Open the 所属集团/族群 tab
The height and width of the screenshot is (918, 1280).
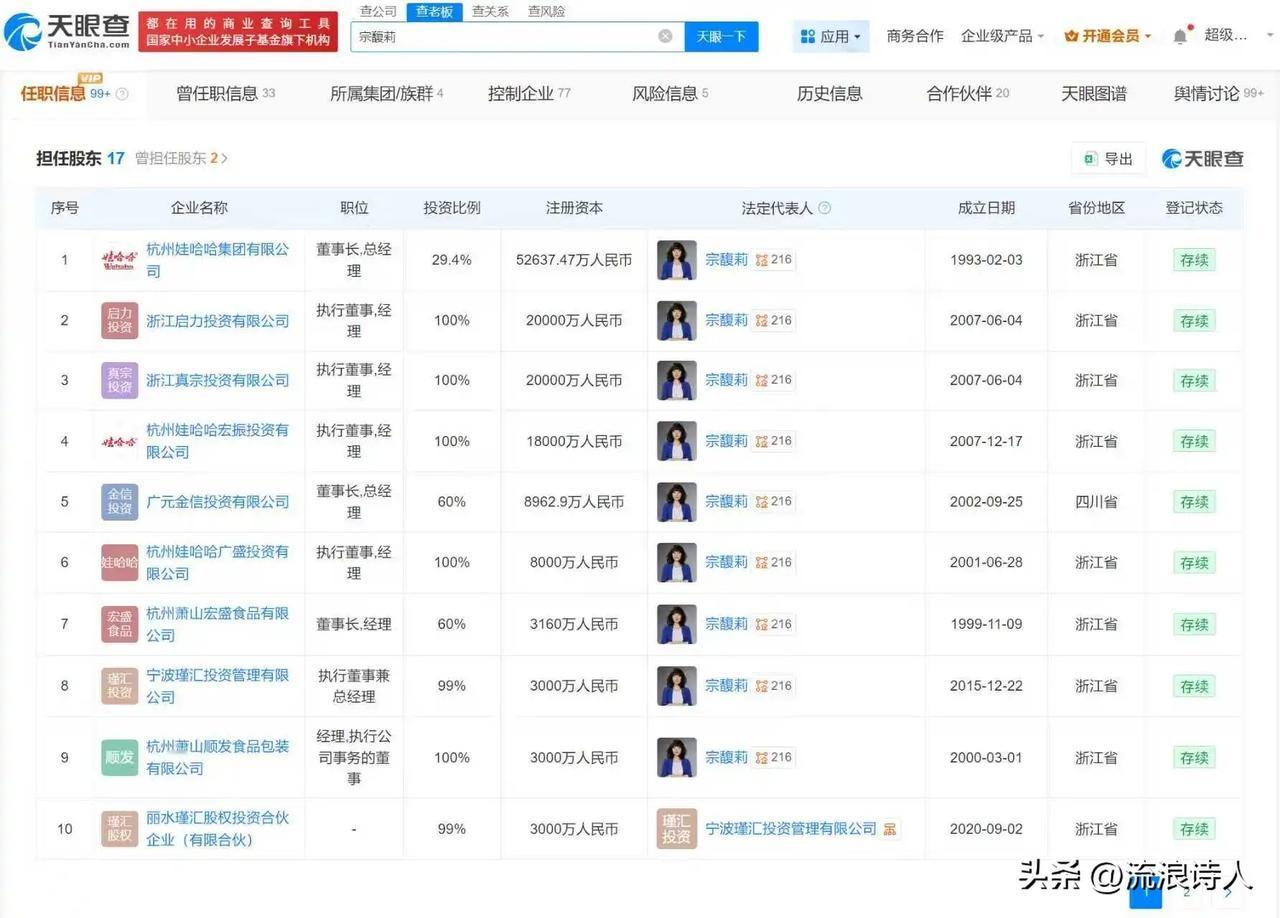click(387, 94)
